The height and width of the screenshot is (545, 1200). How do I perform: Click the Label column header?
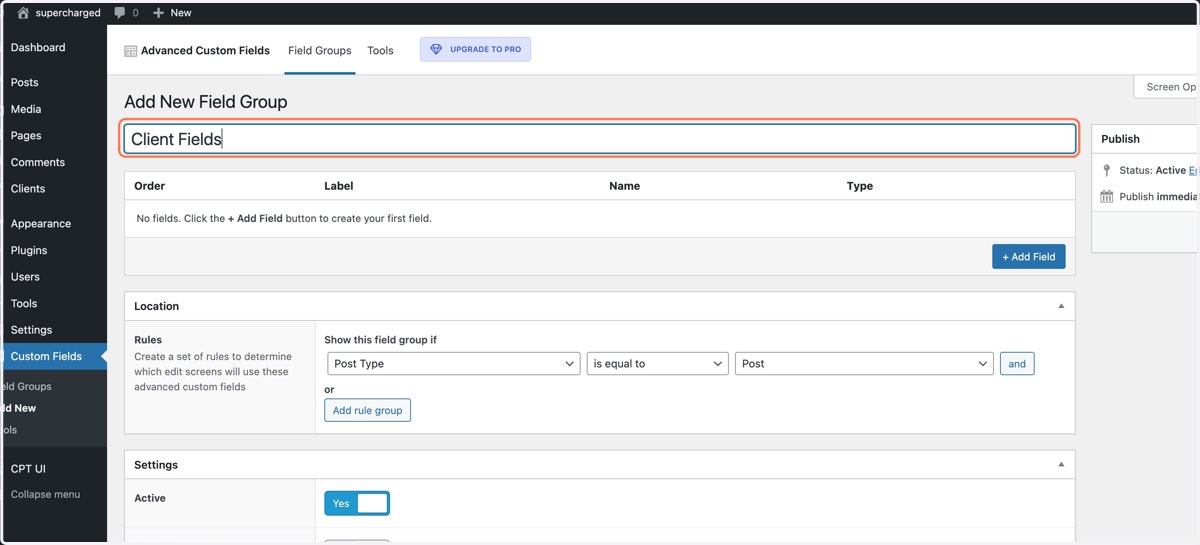339,186
